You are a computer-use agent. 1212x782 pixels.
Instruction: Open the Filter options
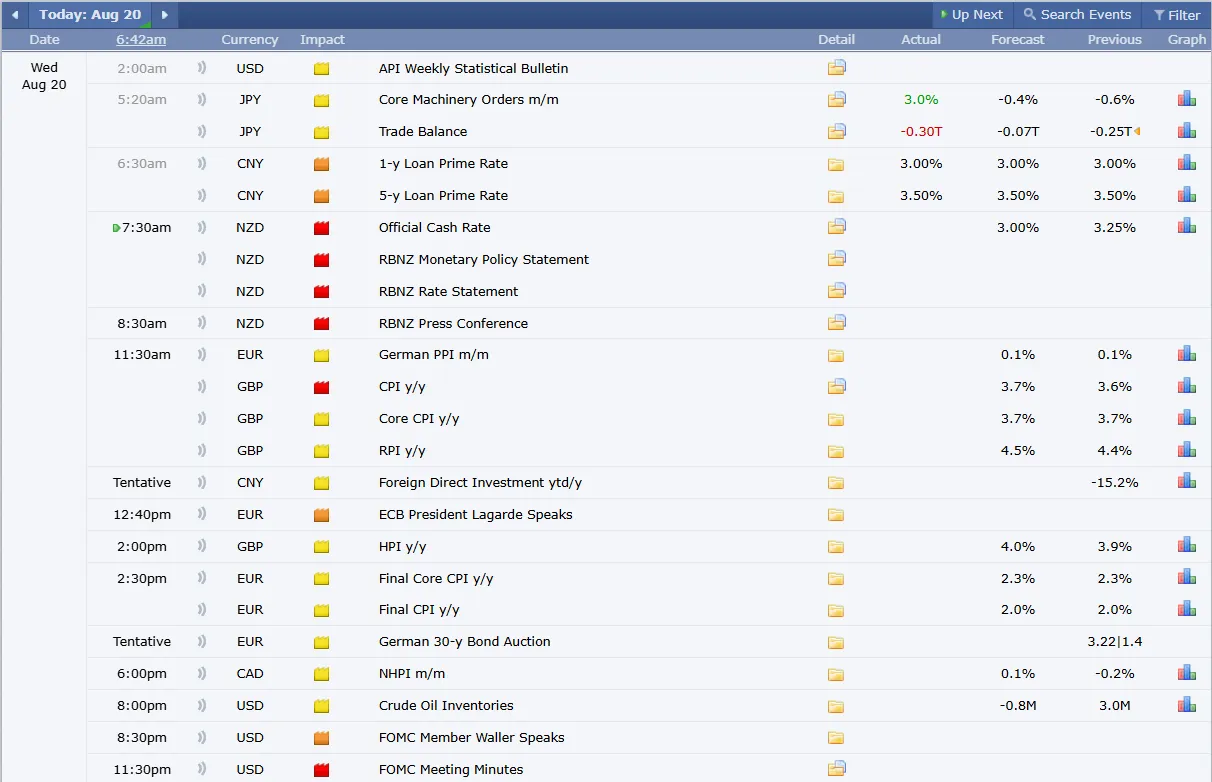pyautogui.click(x=1176, y=15)
